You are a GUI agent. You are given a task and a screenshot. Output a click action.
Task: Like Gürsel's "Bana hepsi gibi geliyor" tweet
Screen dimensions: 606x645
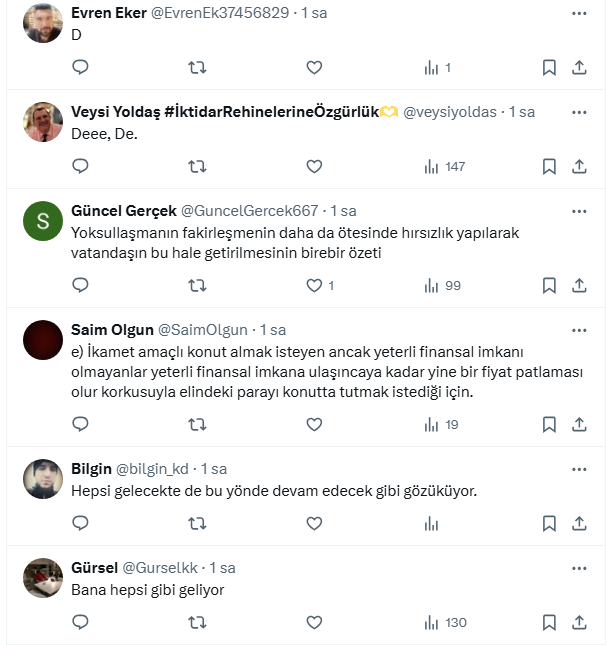[x=314, y=622]
